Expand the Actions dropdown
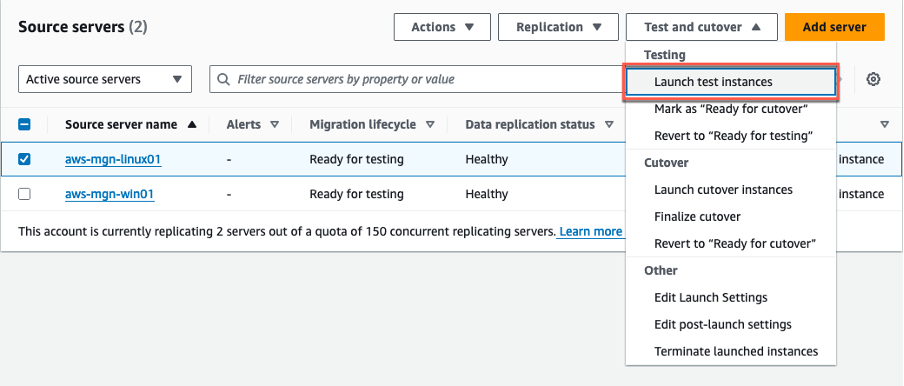The image size is (904, 386). 442,27
